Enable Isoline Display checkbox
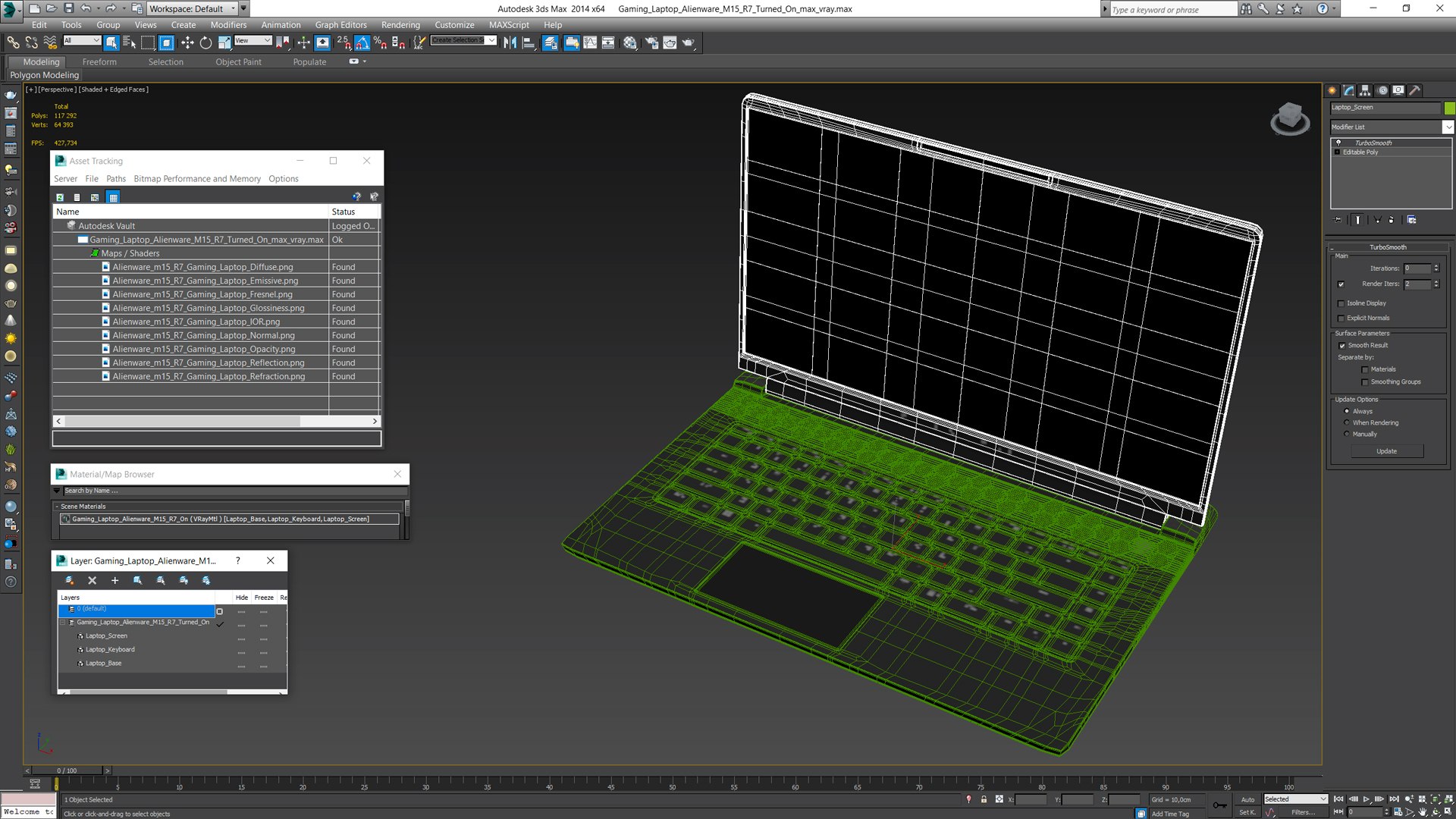 (x=1341, y=303)
